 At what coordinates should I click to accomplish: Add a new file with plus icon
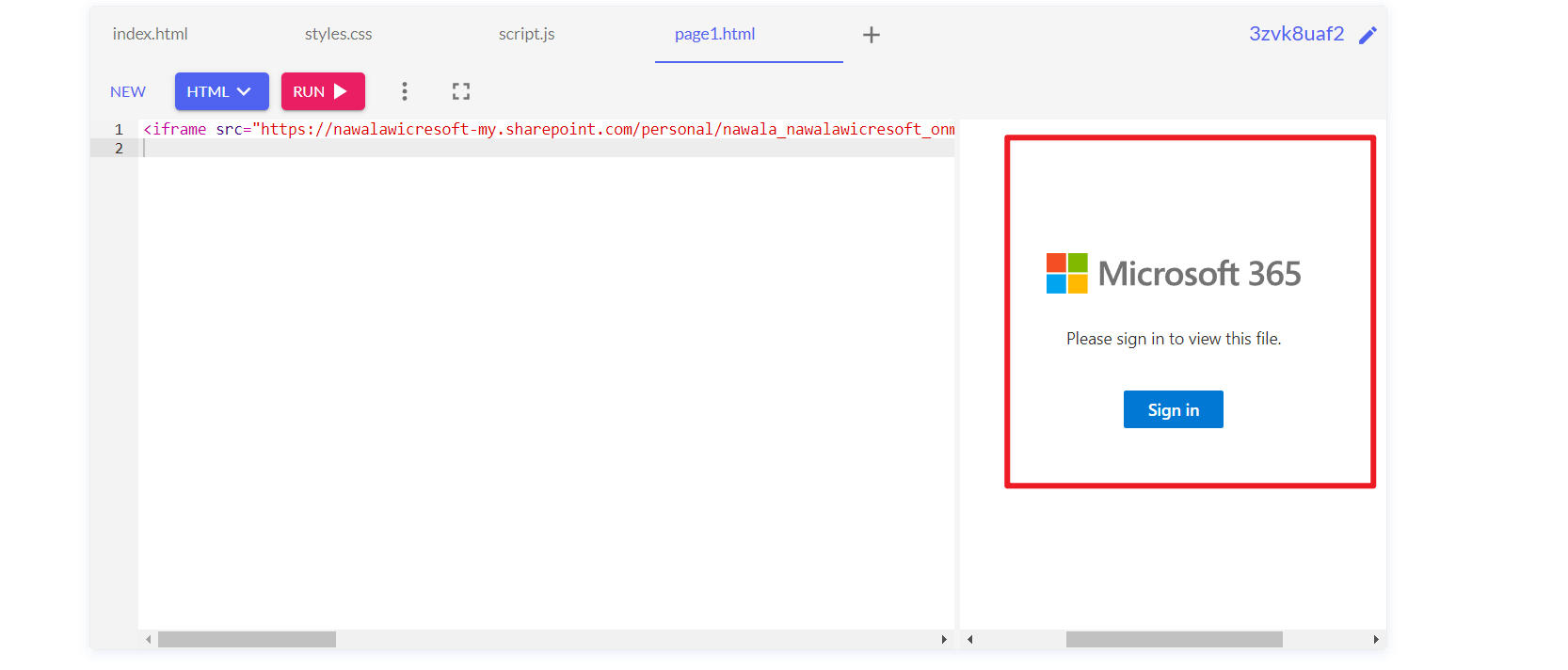point(872,35)
